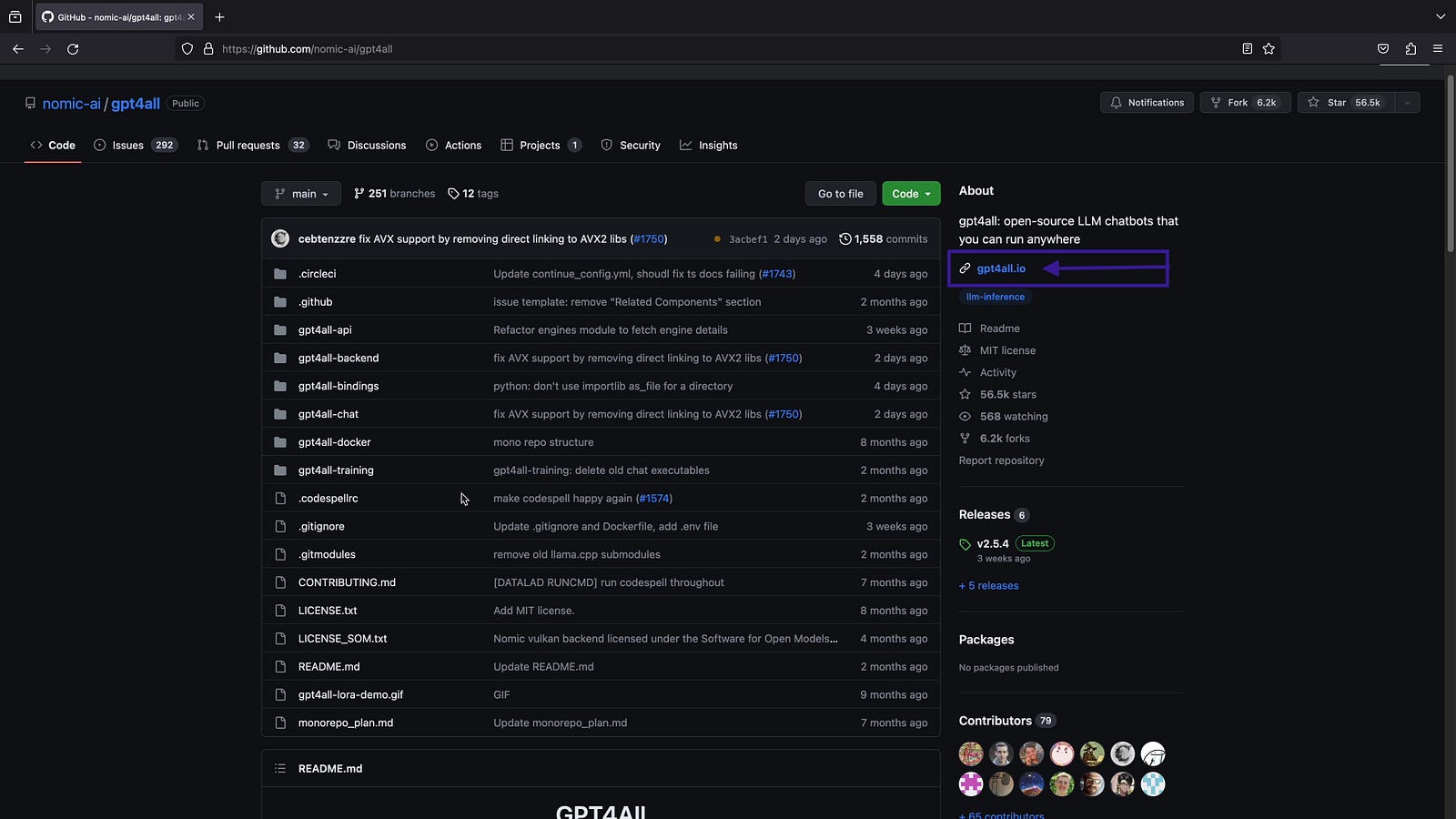Screen dimensions: 1456x819
Task: Open the commit status dot next to 3acbef1
Action: coord(717,239)
